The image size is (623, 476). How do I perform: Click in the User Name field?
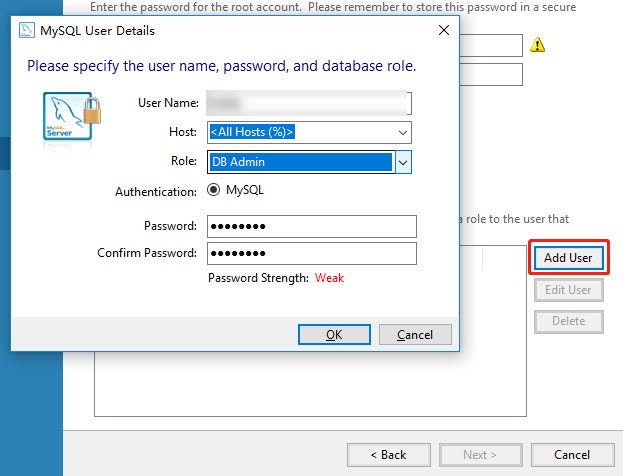click(309, 103)
